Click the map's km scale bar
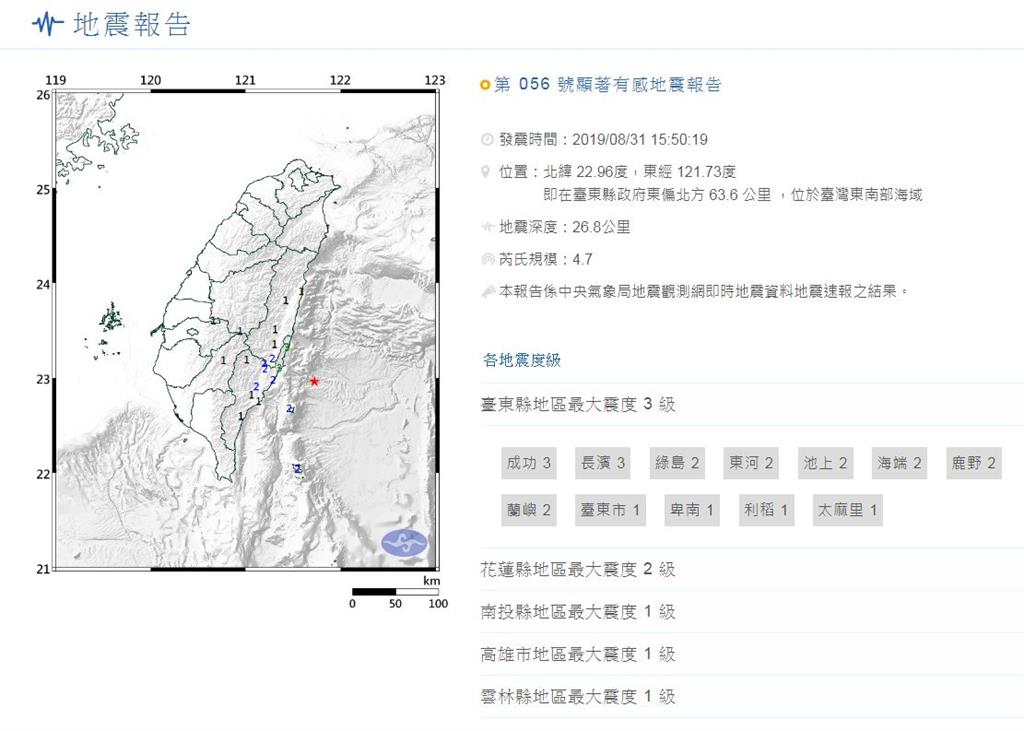The width and height of the screenshot is (1024, 731). [x=396, y=592]
